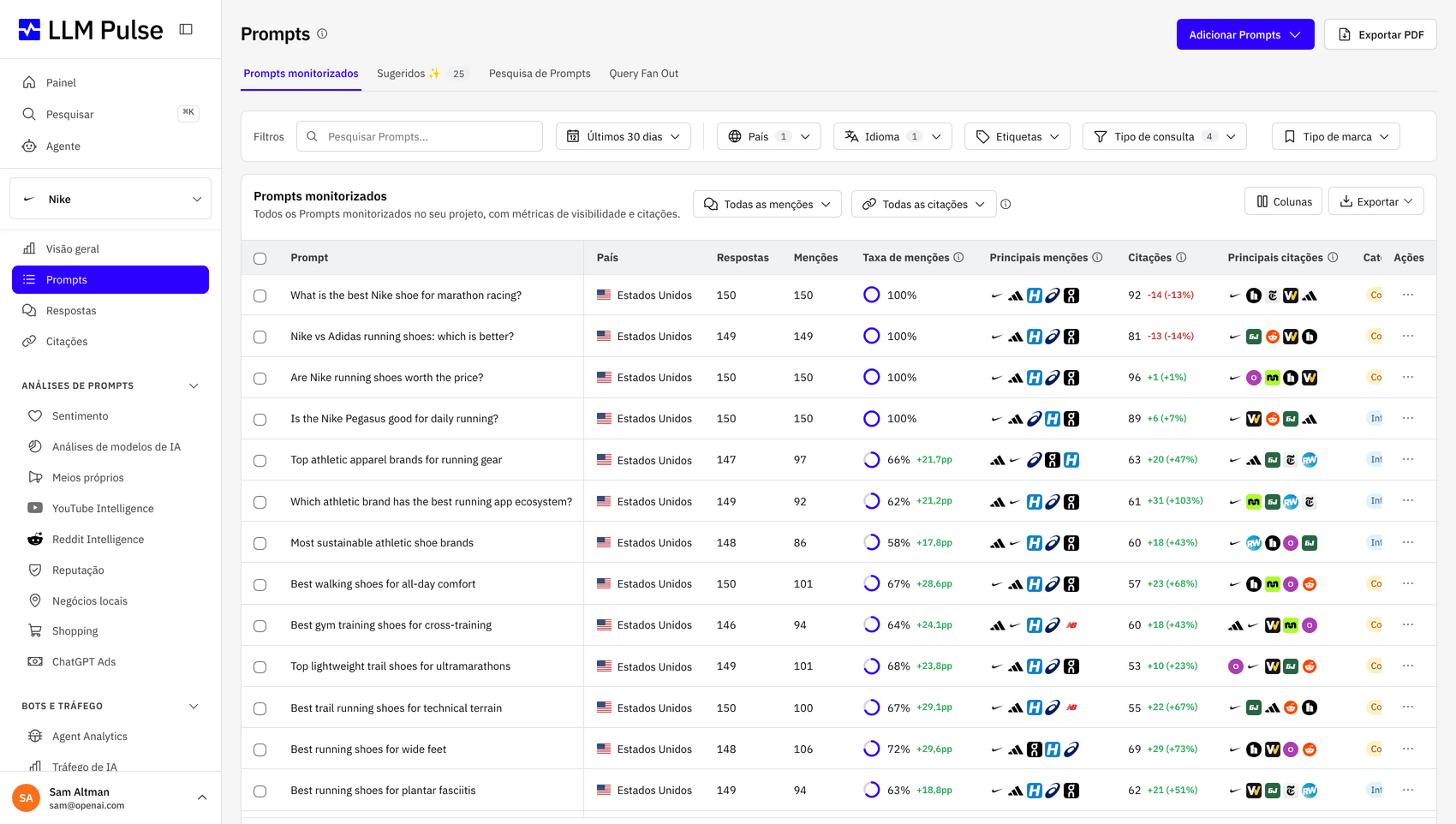Click the Shopping cart icon
The image size is (1456, 824).
click(x=35, y=630)
